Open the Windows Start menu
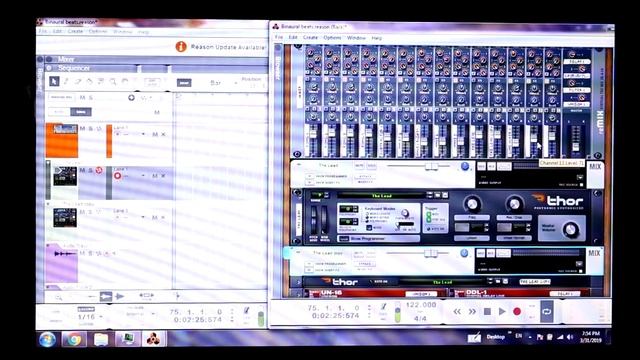This screenshot has height=360, width=640. (x=47, y=339)
